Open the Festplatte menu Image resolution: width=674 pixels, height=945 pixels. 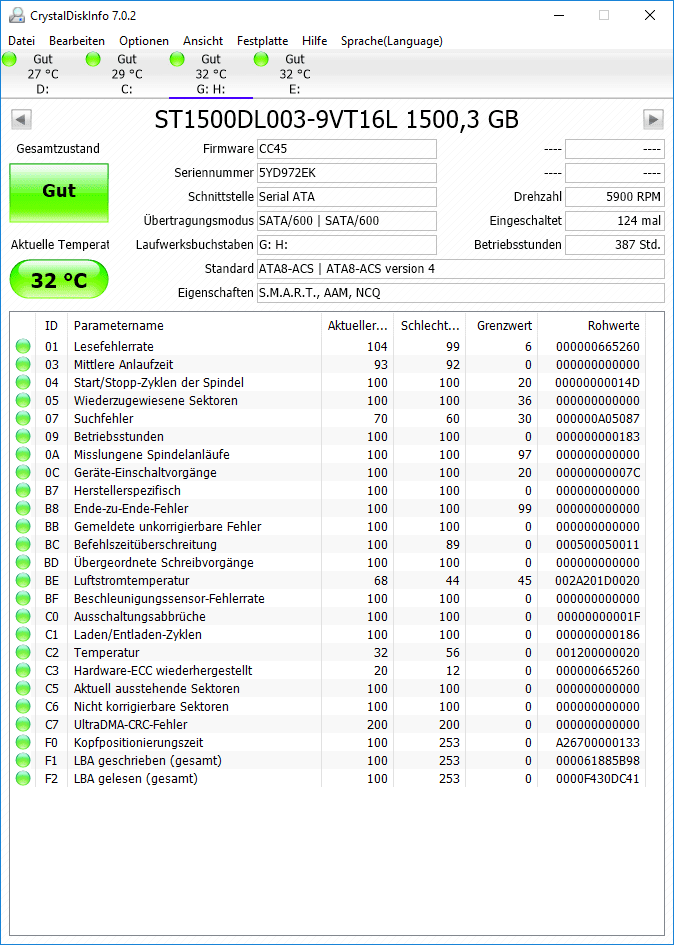pos(262,41)
